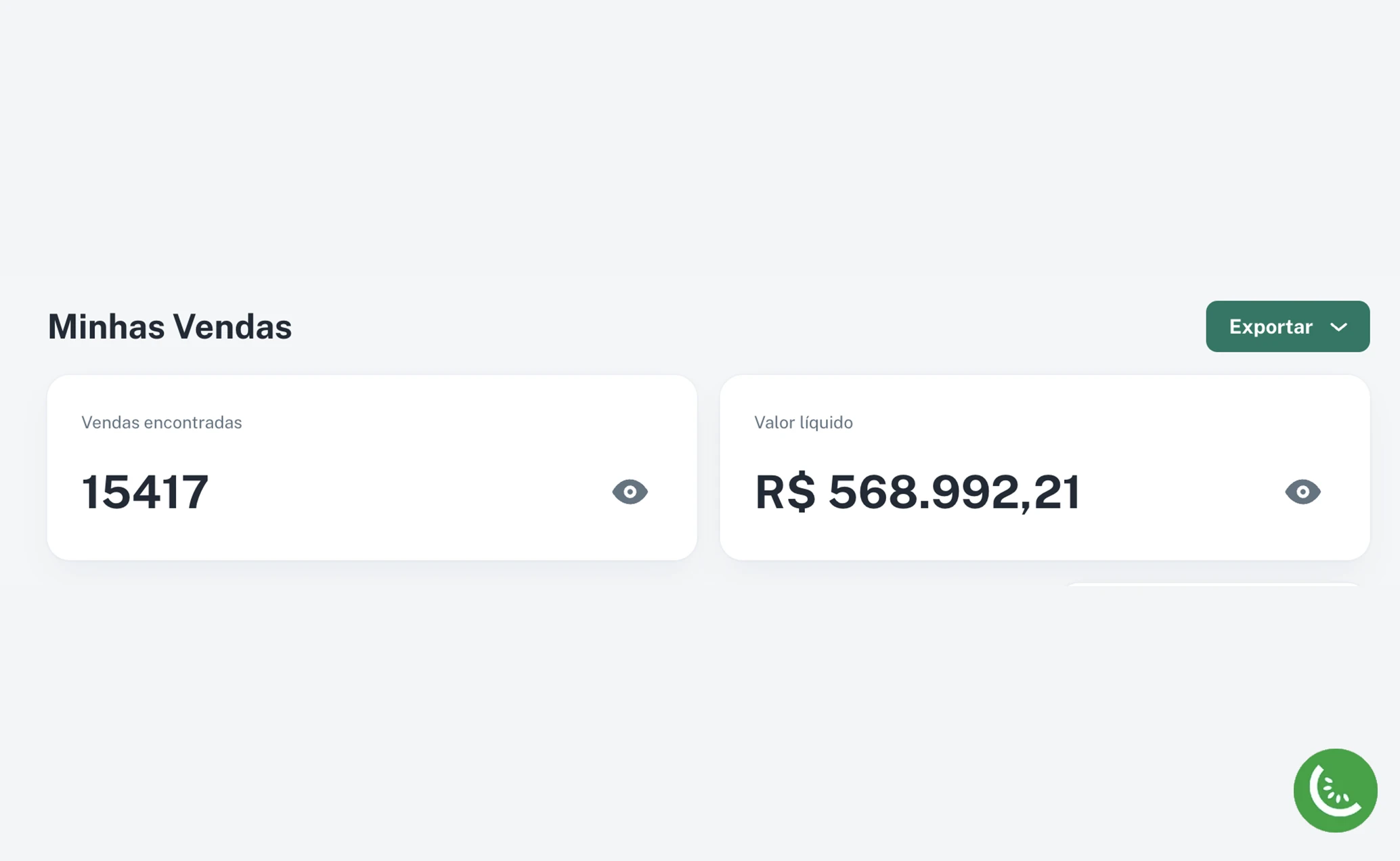Click the word "líquido" in the value card
The width and height of the screenshot is (1400, 861).
point(826,422)
